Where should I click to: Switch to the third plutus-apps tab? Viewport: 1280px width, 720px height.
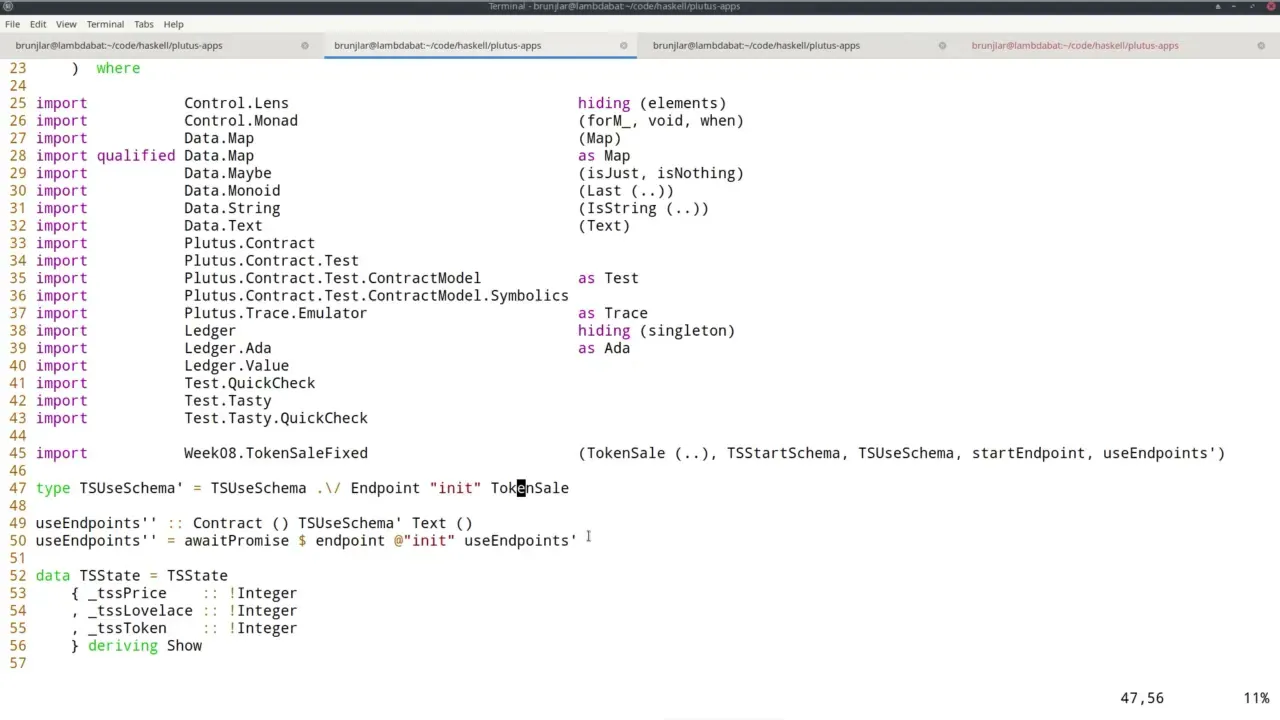coord(756,45)
